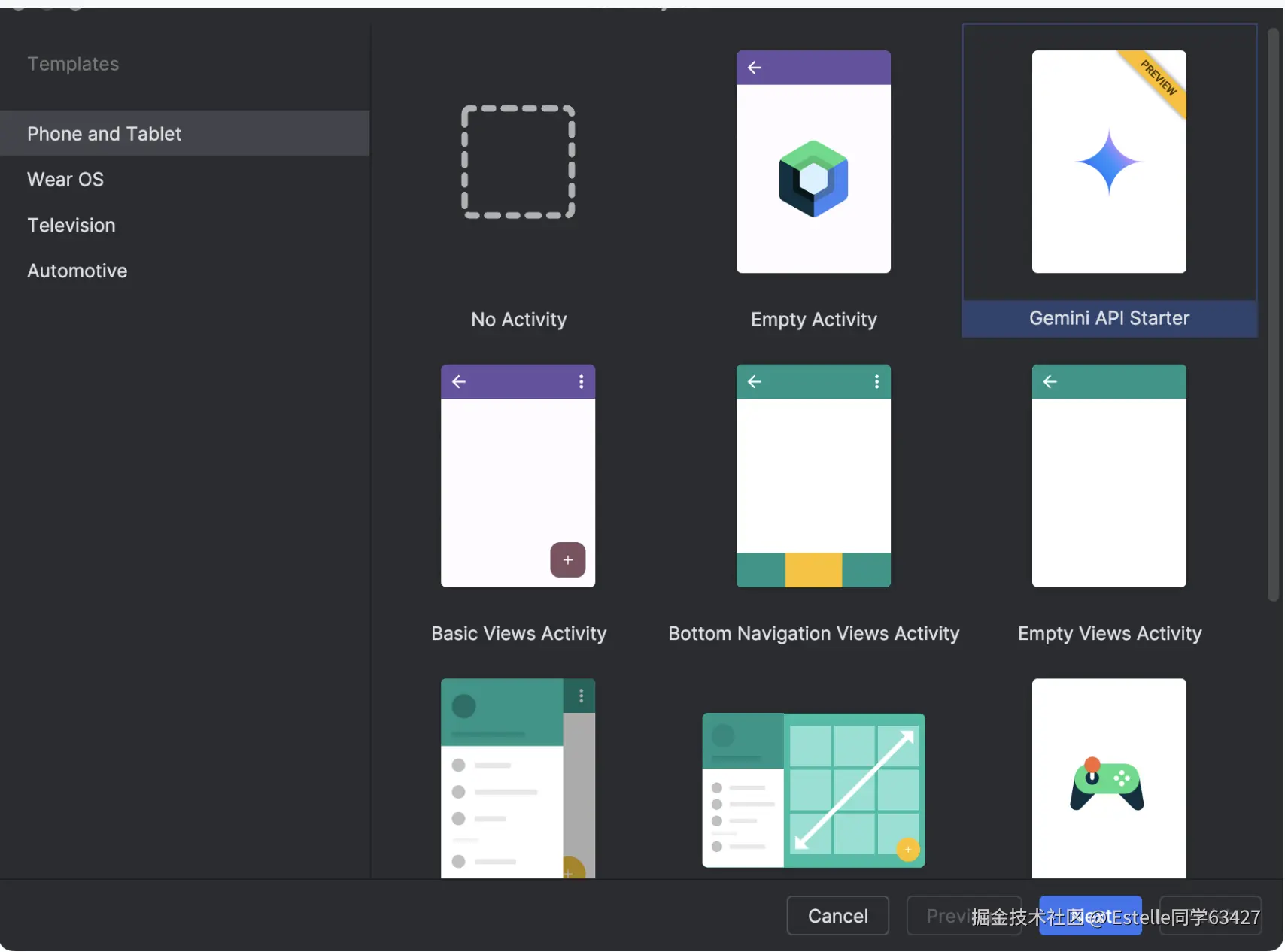Choose the navigation drawer template thumbnail
The height and width of the screenshot is (952, 1285).
518,778
